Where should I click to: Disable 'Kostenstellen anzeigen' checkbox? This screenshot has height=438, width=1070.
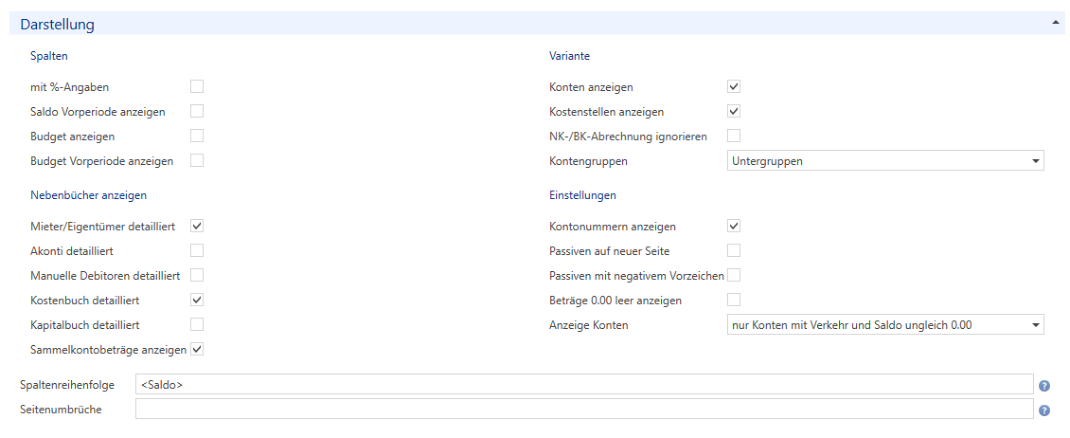click(734, 111)
